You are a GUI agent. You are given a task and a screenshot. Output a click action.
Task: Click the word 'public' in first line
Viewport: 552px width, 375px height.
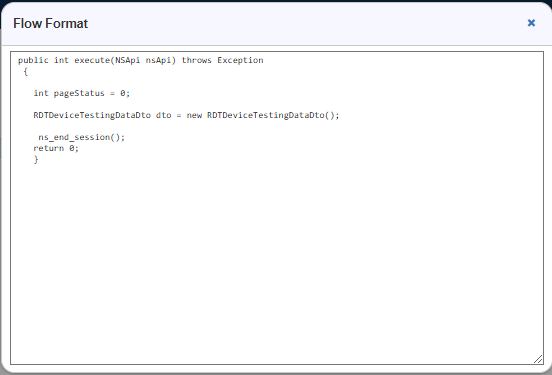pos(33,60)
